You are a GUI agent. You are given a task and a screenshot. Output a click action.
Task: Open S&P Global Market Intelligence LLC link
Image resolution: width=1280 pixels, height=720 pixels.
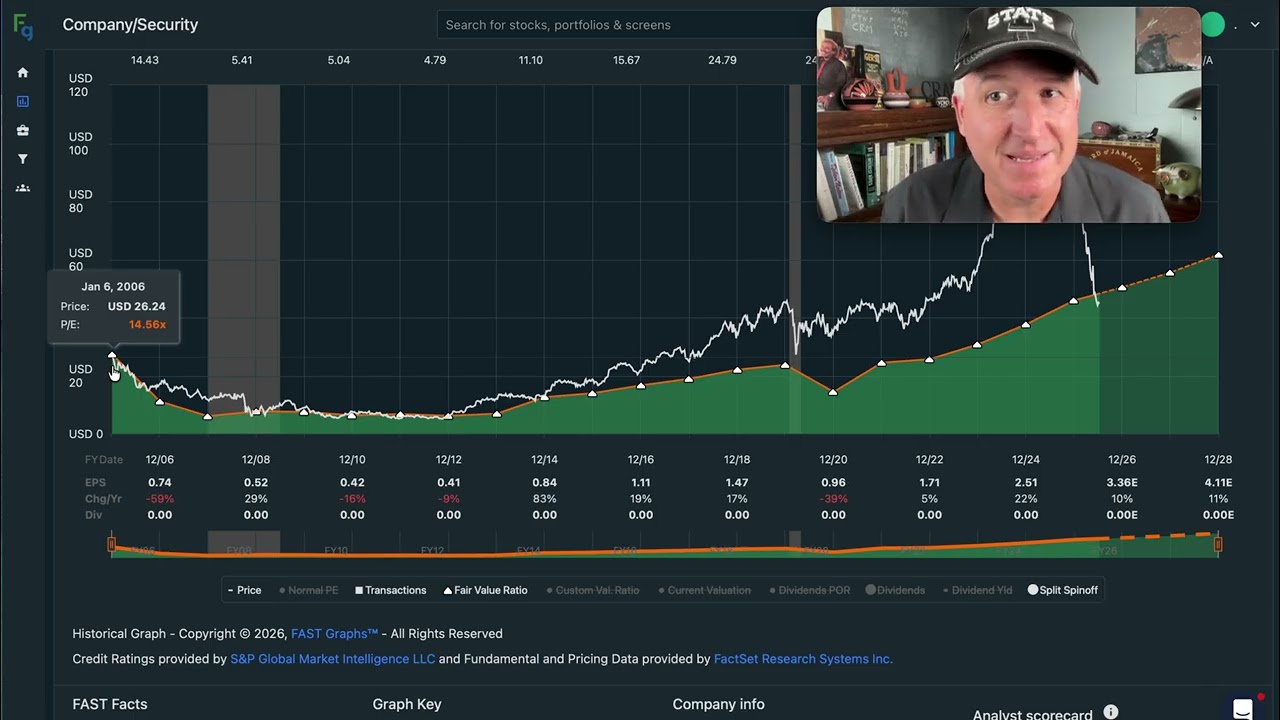tap(333, 659)
